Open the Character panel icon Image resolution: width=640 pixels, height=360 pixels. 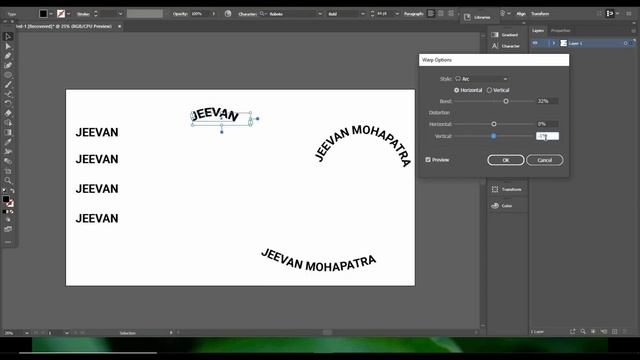point(495,46)
